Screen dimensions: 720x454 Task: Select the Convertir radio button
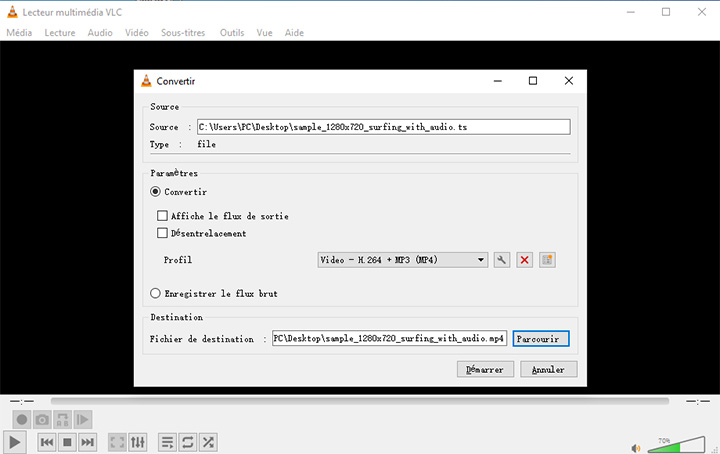click(x=155, y=191)
